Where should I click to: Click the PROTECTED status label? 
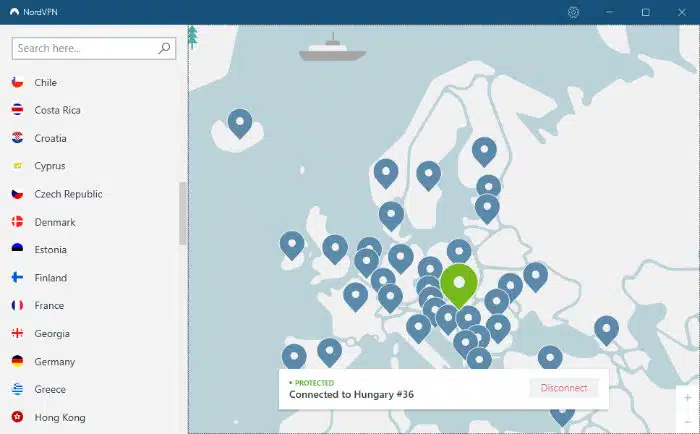click(x=314, y=383)
